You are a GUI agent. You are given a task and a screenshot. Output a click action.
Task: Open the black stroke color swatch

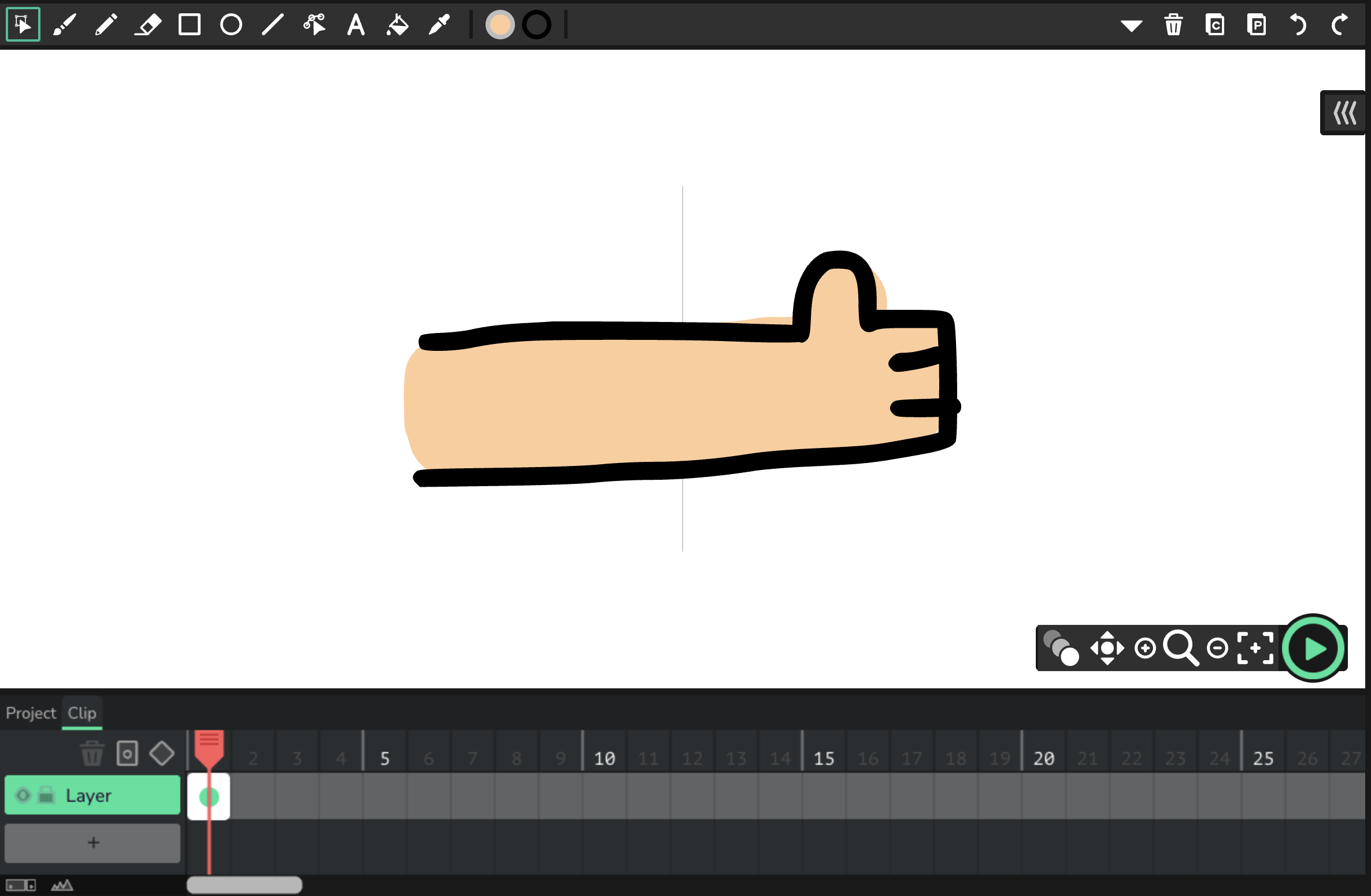(537, 24)
